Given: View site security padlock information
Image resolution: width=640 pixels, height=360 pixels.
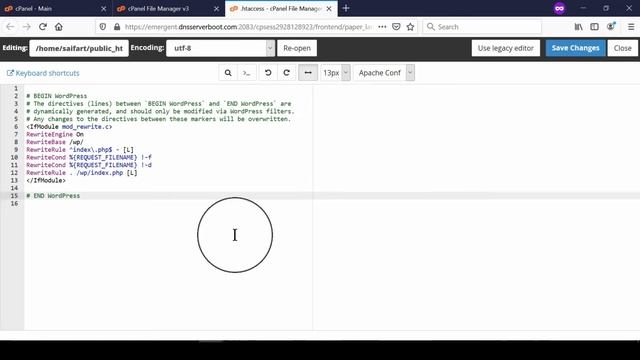Looking at the screenshot, I should point(117,27).
